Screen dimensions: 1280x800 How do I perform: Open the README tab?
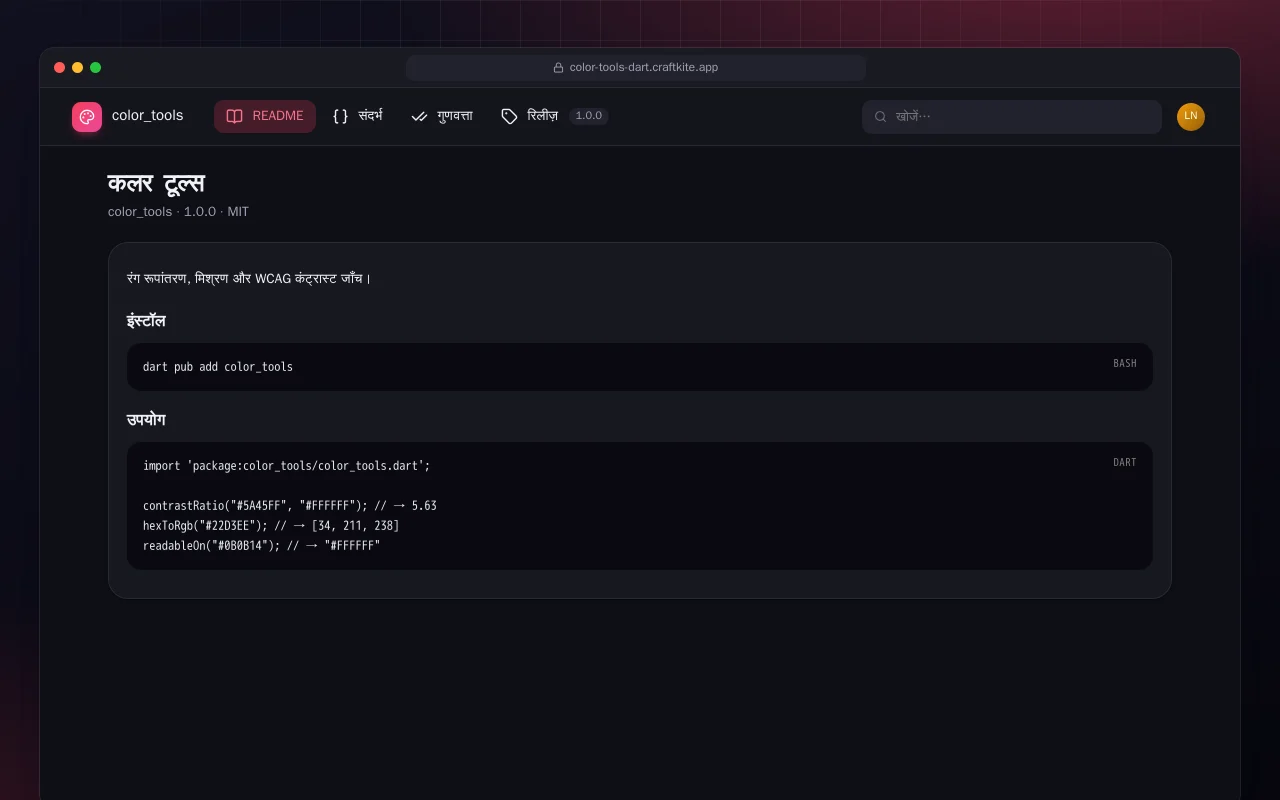265,116
